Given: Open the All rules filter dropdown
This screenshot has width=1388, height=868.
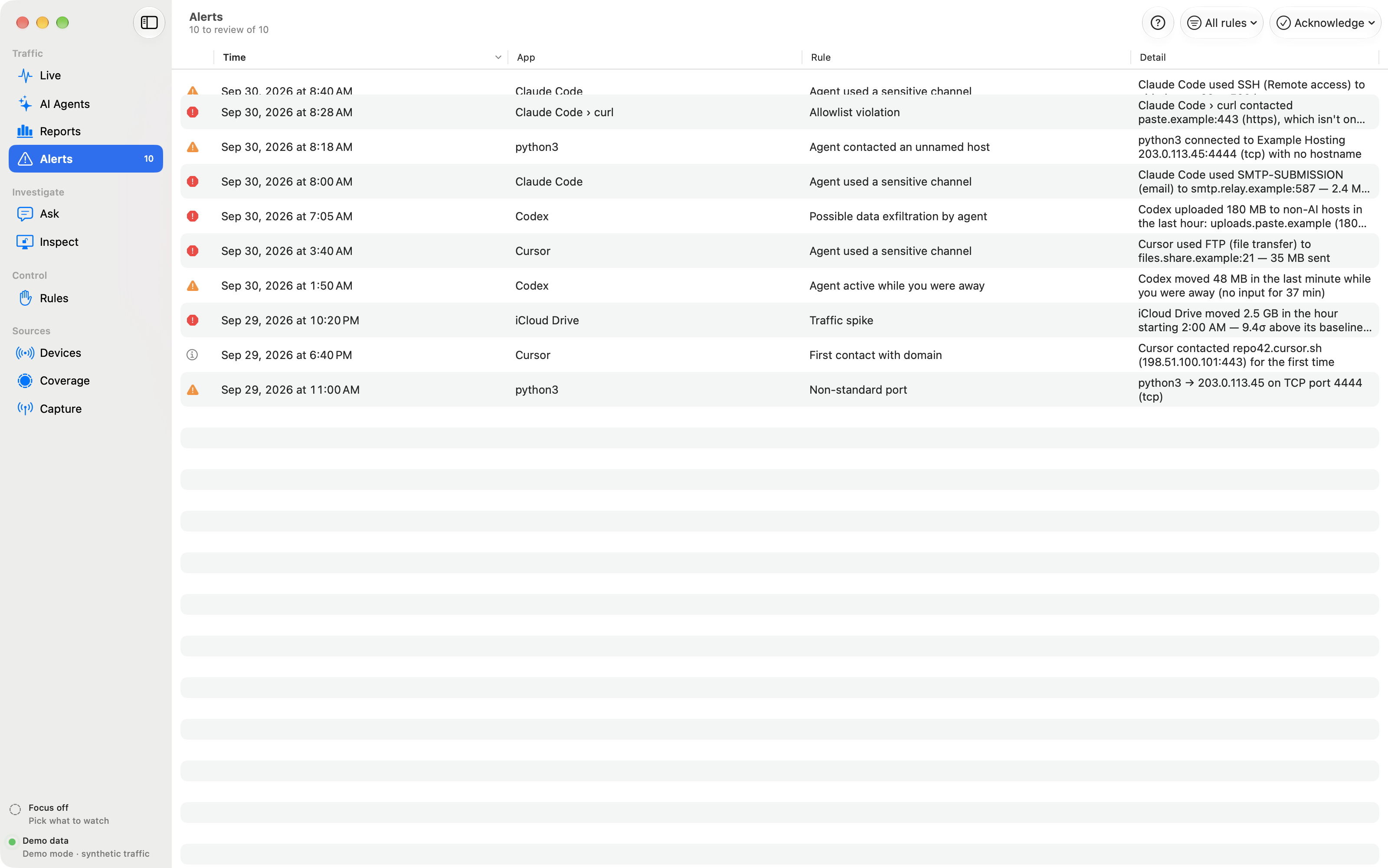Looking at the screenshot, I should tap(1221, 23).
